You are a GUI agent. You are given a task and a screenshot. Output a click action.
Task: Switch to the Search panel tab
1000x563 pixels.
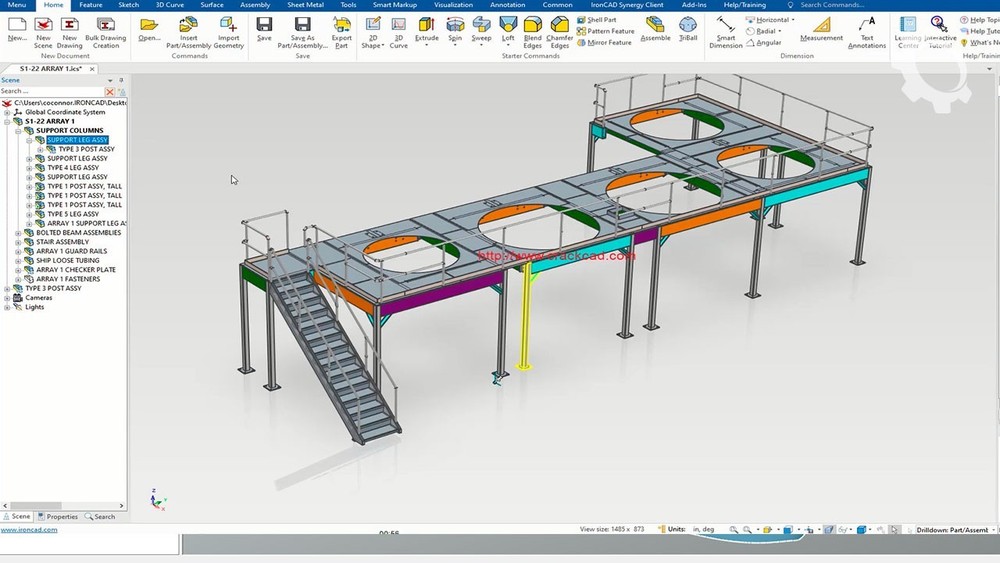(x=100, y=516)
